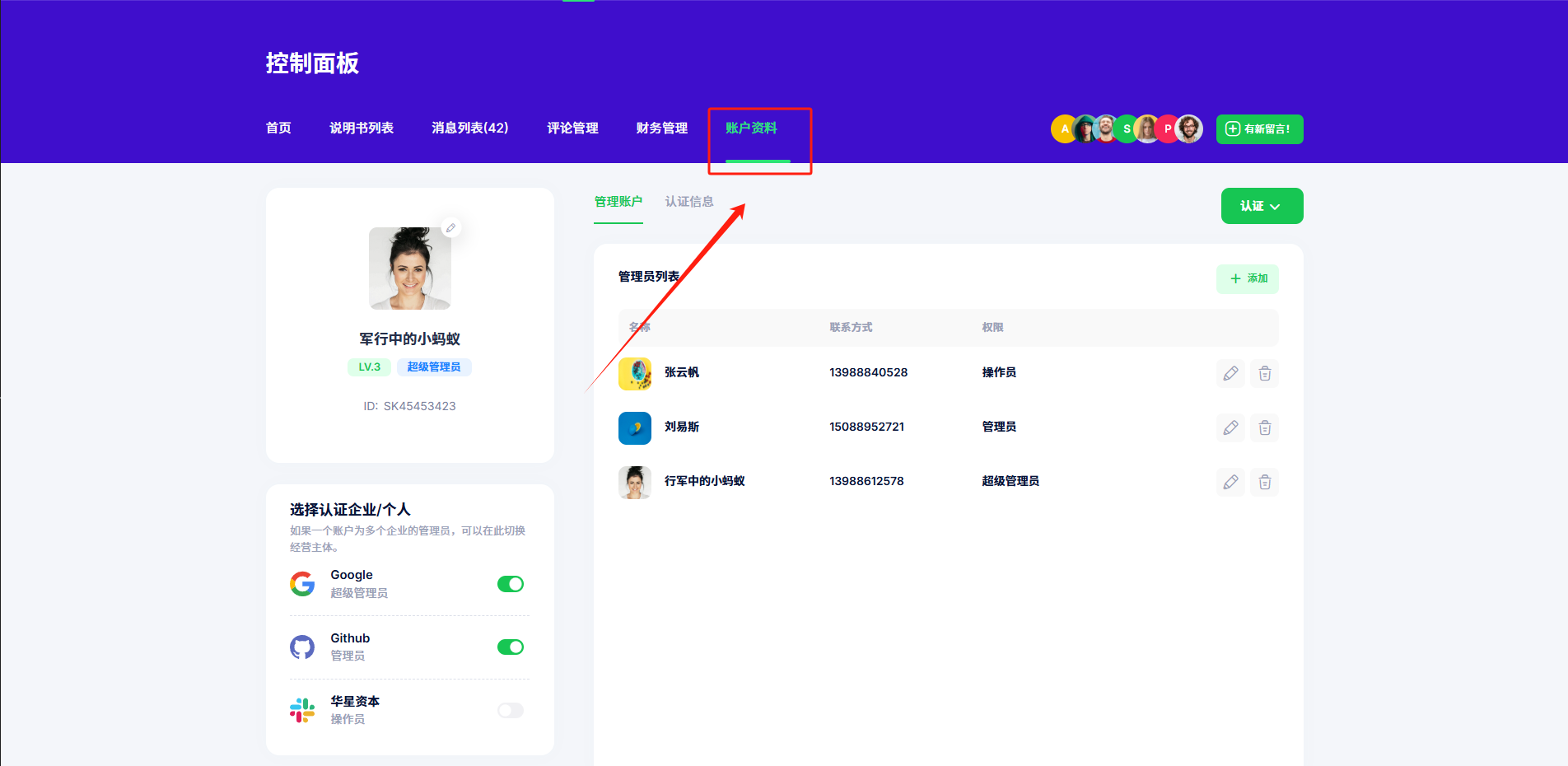Turn off the Github toggle switch
This screenshot has width=1568, height=766.
[x=511, y=647]
